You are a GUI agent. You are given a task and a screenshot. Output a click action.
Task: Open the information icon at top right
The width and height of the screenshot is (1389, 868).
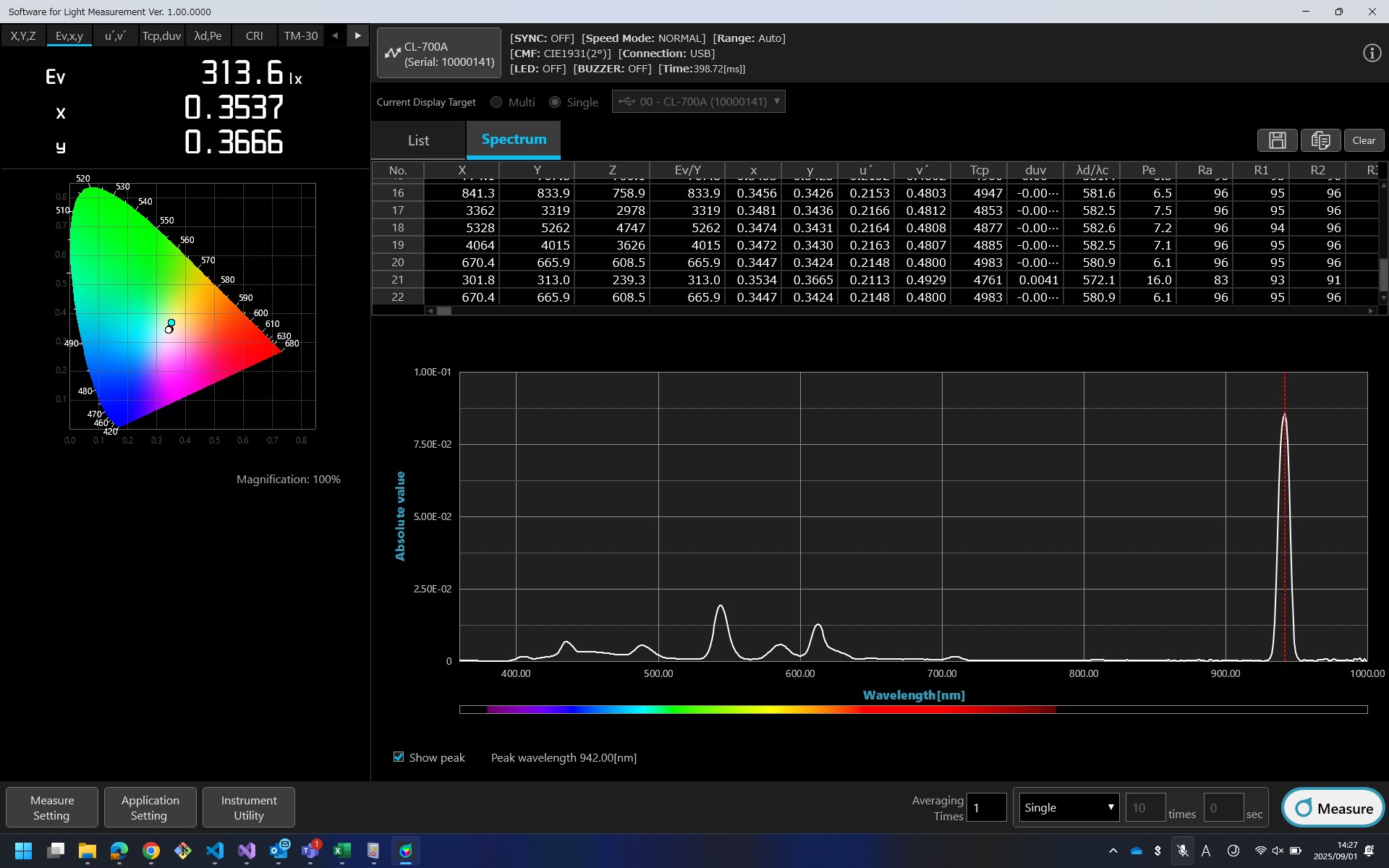[1372, 54]
